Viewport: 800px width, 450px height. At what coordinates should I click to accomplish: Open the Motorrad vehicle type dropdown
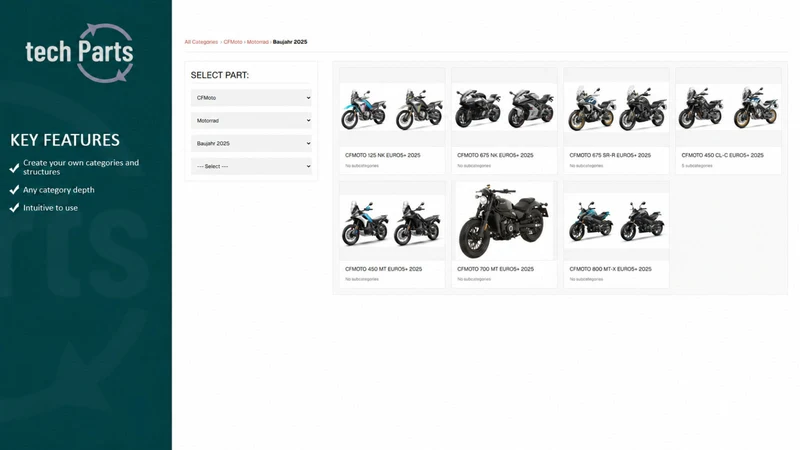(251, 120)
